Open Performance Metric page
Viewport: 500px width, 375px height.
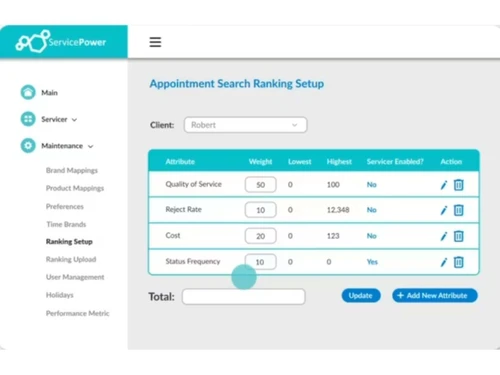[77, 313]
